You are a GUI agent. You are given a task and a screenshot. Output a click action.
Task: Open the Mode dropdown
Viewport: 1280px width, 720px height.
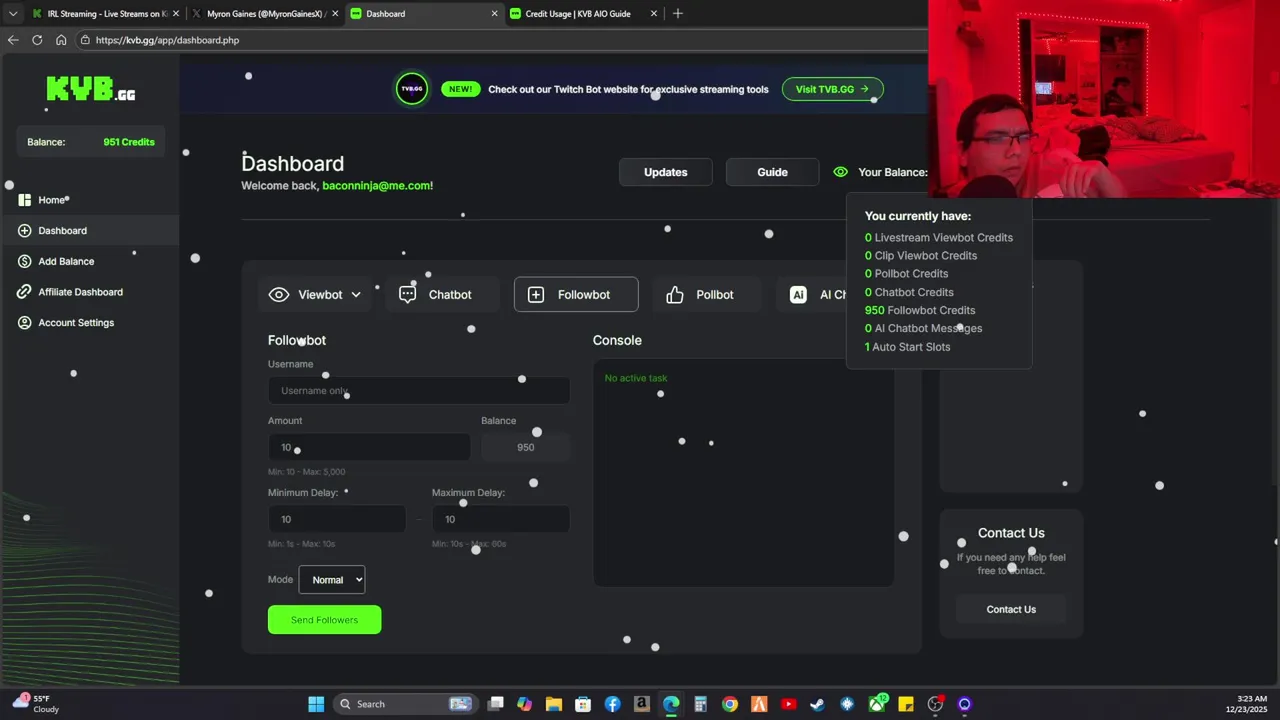coord(332,580)
